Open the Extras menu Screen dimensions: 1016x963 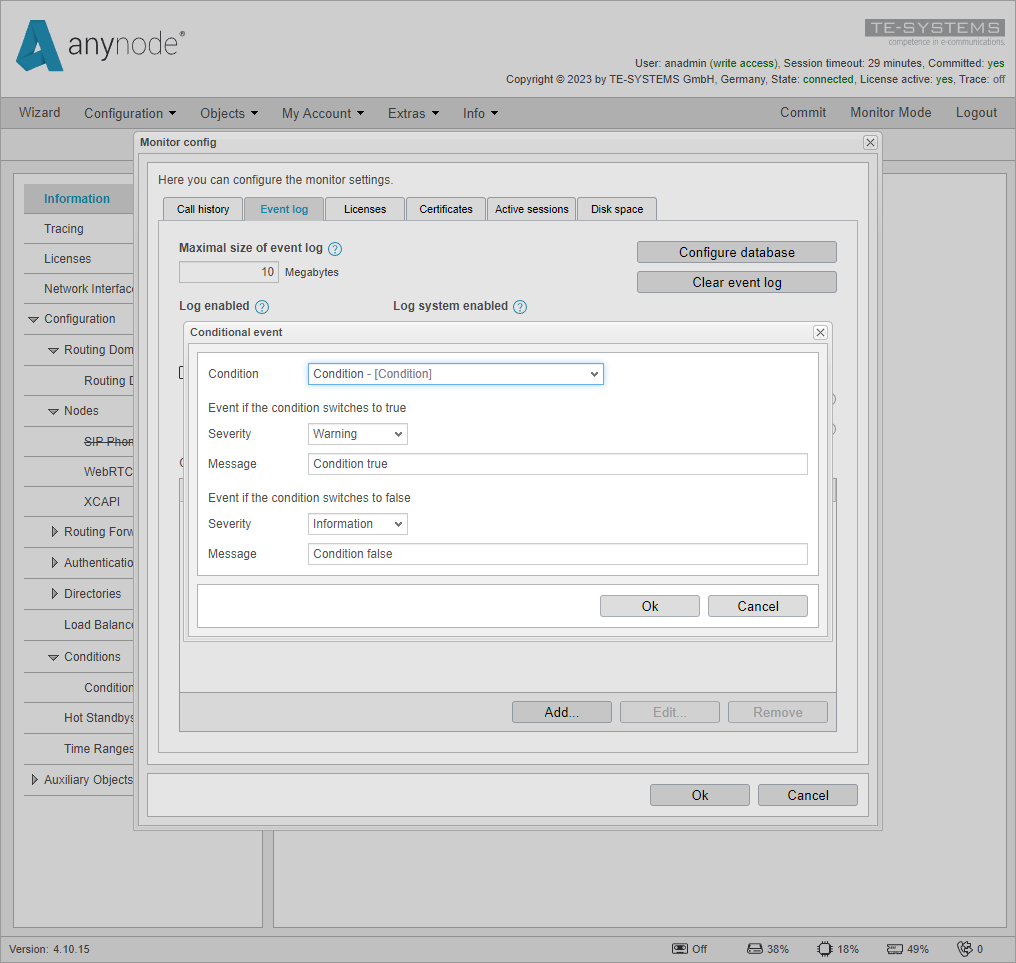click(x=412, y=113)
